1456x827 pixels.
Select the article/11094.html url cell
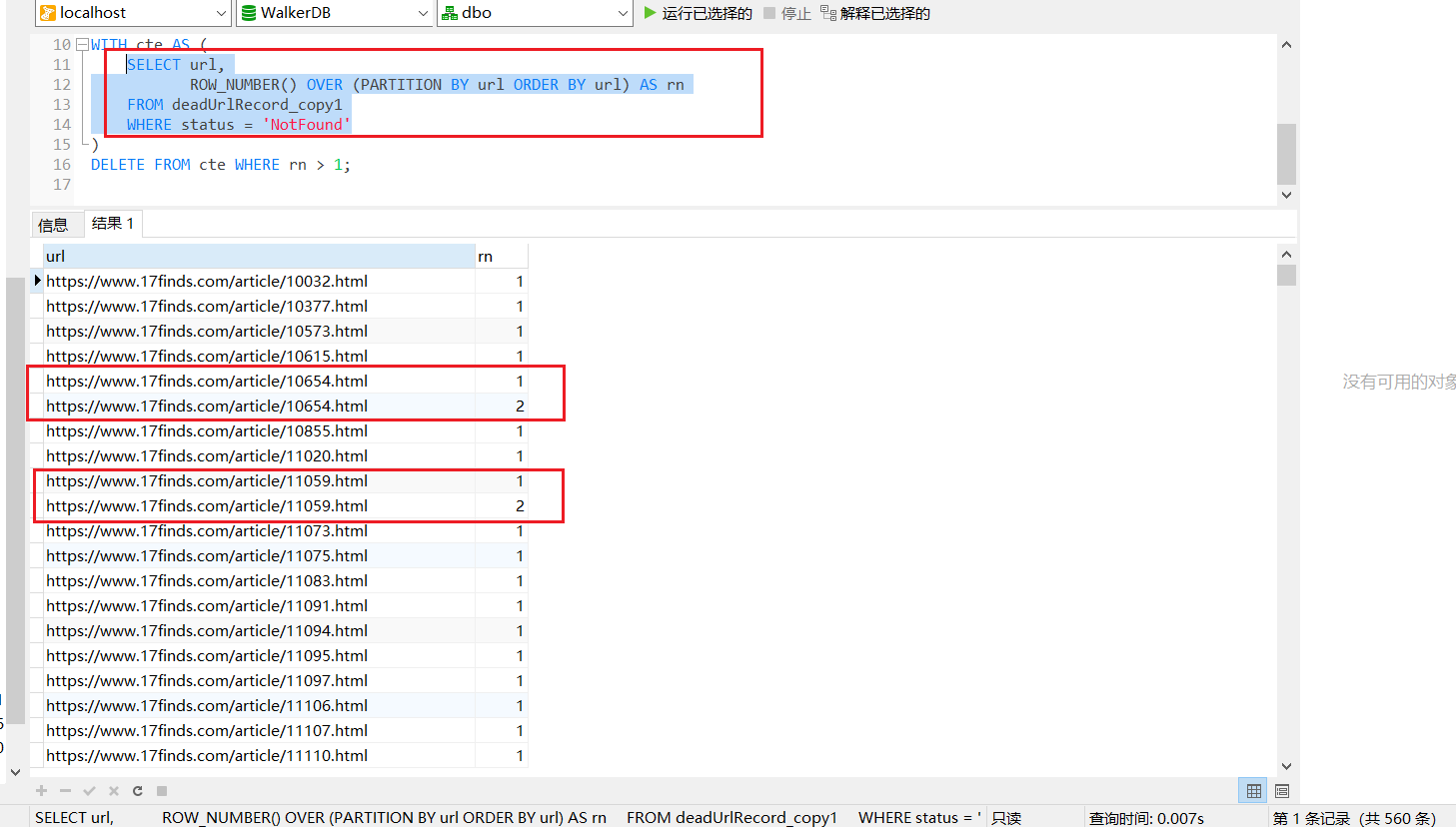[259, 631]
